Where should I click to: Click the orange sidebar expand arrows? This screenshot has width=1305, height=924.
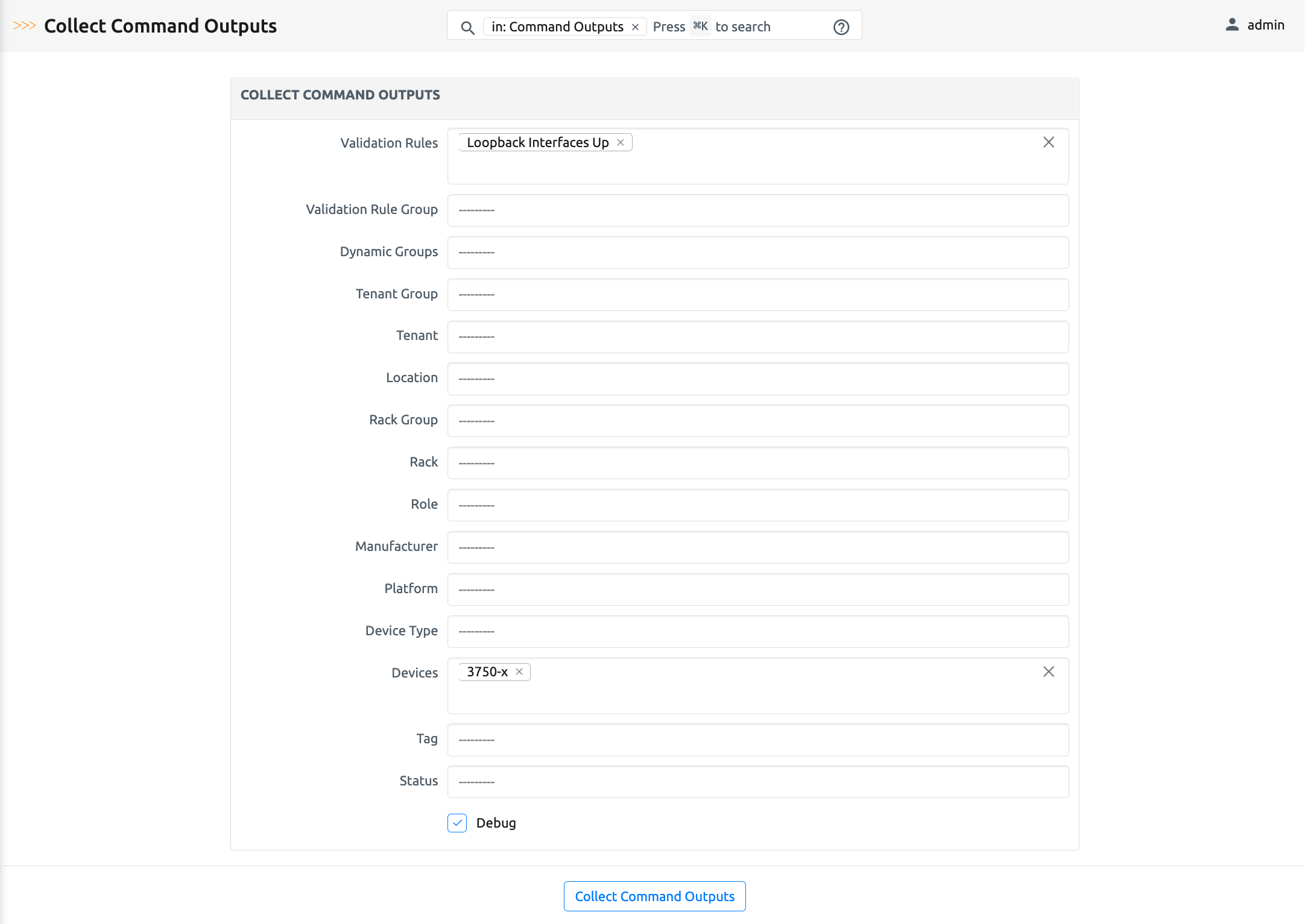pyautogui.click(x=24, y=25)
